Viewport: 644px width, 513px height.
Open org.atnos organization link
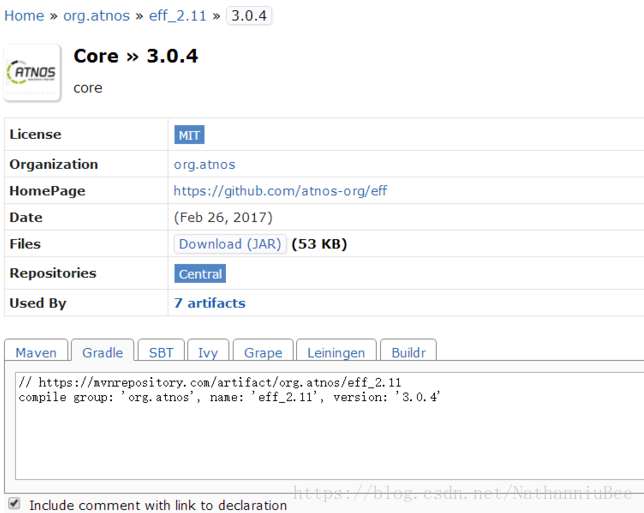(205, 164)
